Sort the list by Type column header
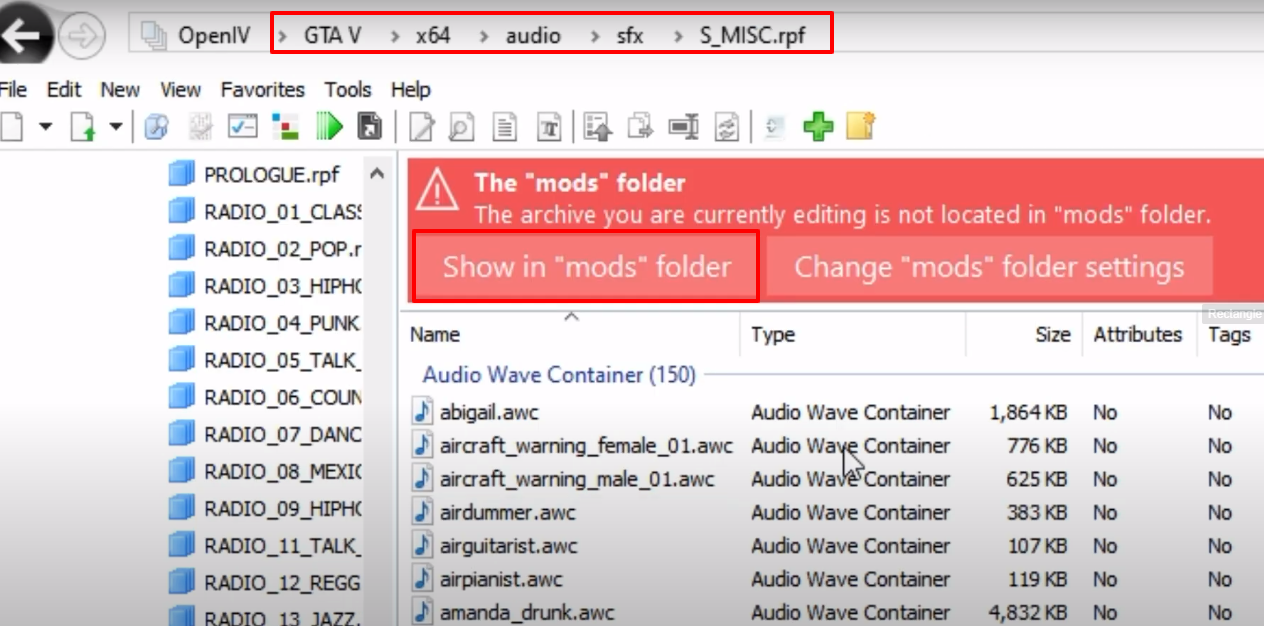The width and height of the screenshot is (1264, 626). click(x=854, y=335)
